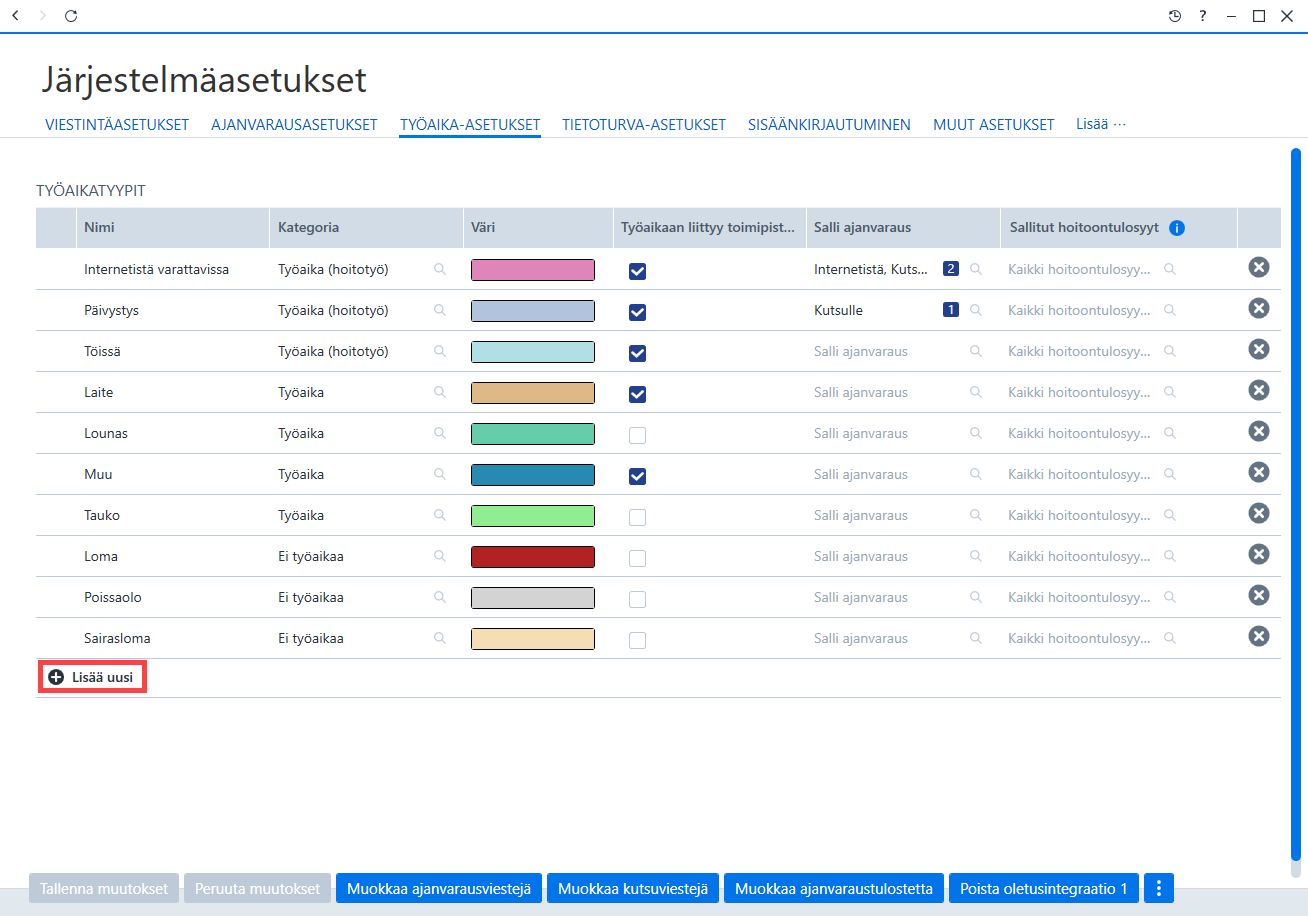Screen dimensions: 1308x916
Task: Click hoitoontulosyyt search icon in Töissä row
Action: 1169,351
